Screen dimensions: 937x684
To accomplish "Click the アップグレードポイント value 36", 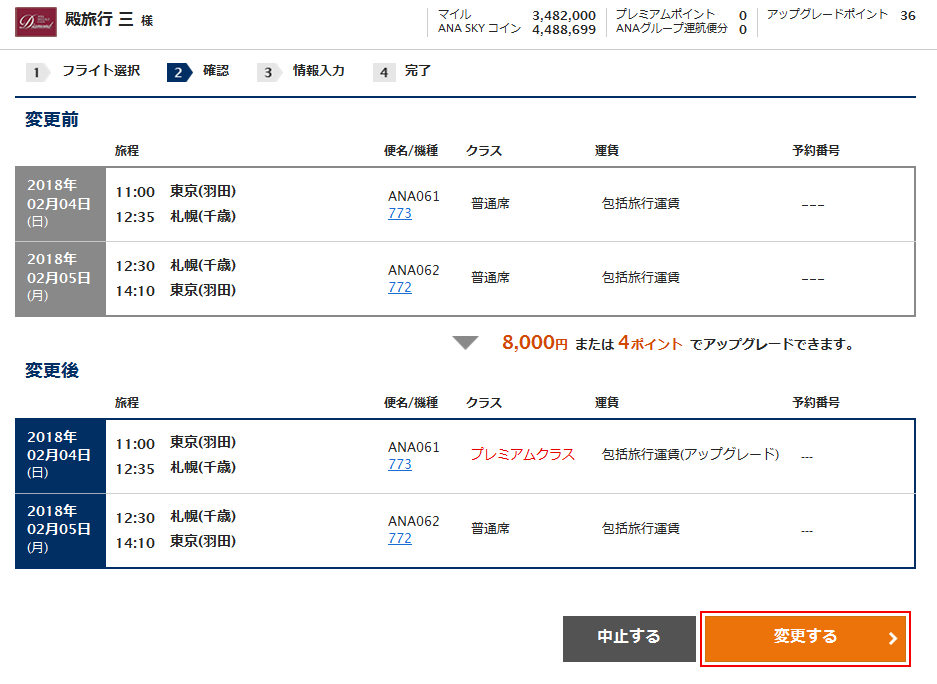I will (x=907, y=15).
